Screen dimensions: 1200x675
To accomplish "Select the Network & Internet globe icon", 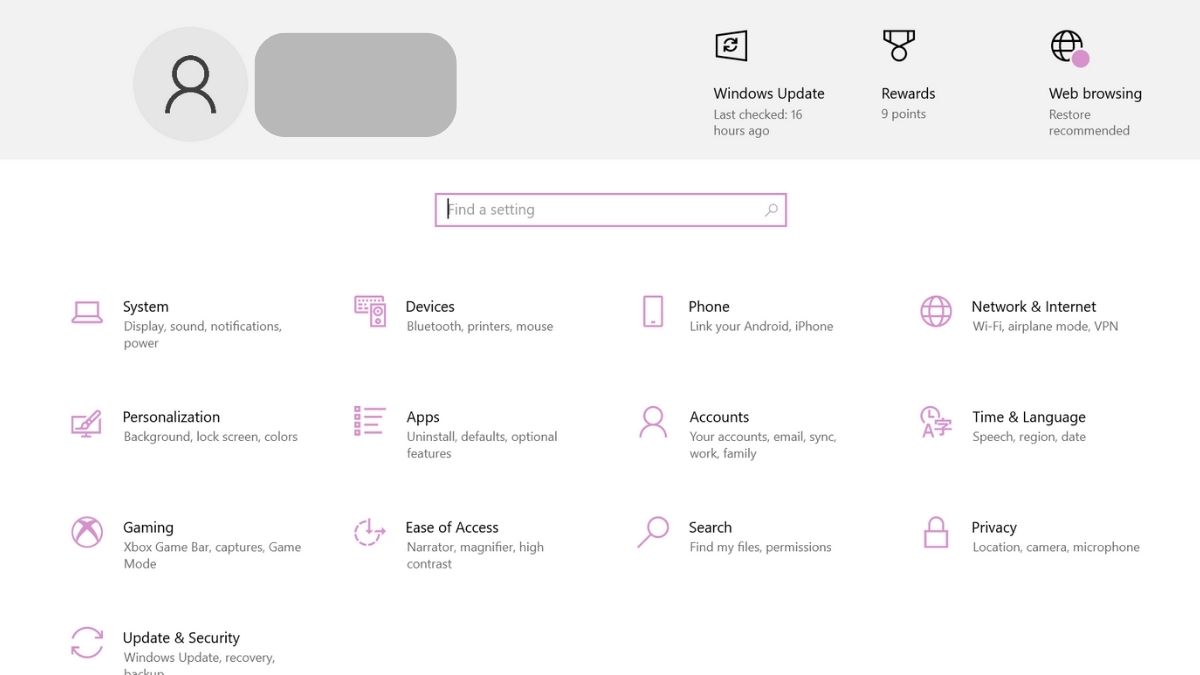I will [x=936, y=311].
